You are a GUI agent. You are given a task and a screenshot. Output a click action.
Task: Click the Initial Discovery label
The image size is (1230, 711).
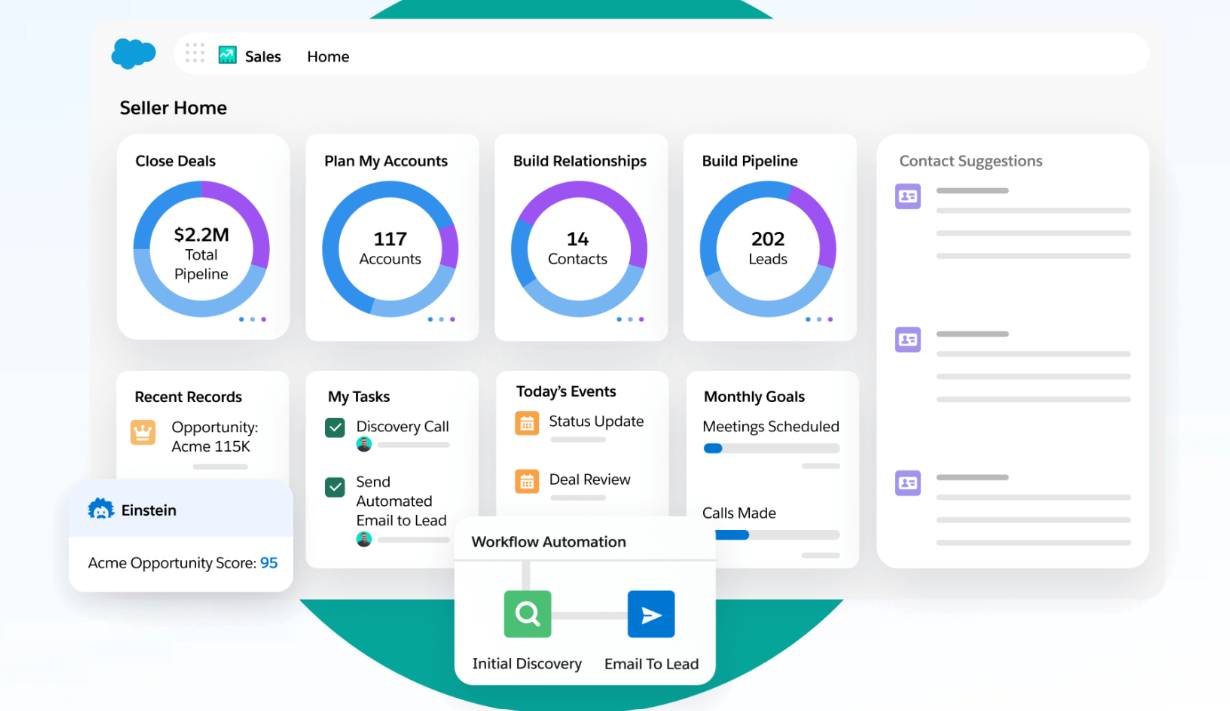click(x=527, y=664)
